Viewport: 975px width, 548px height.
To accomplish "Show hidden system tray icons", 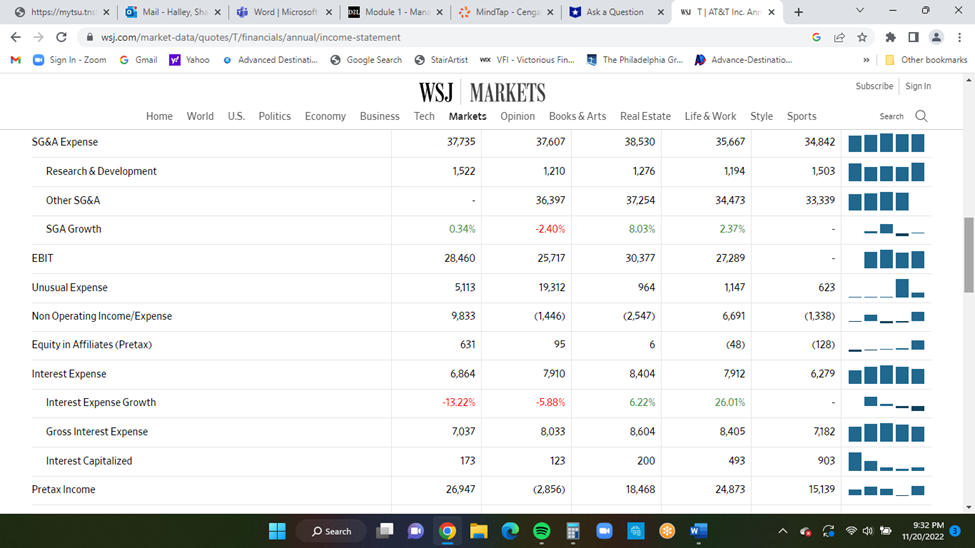I will point(783,531).
